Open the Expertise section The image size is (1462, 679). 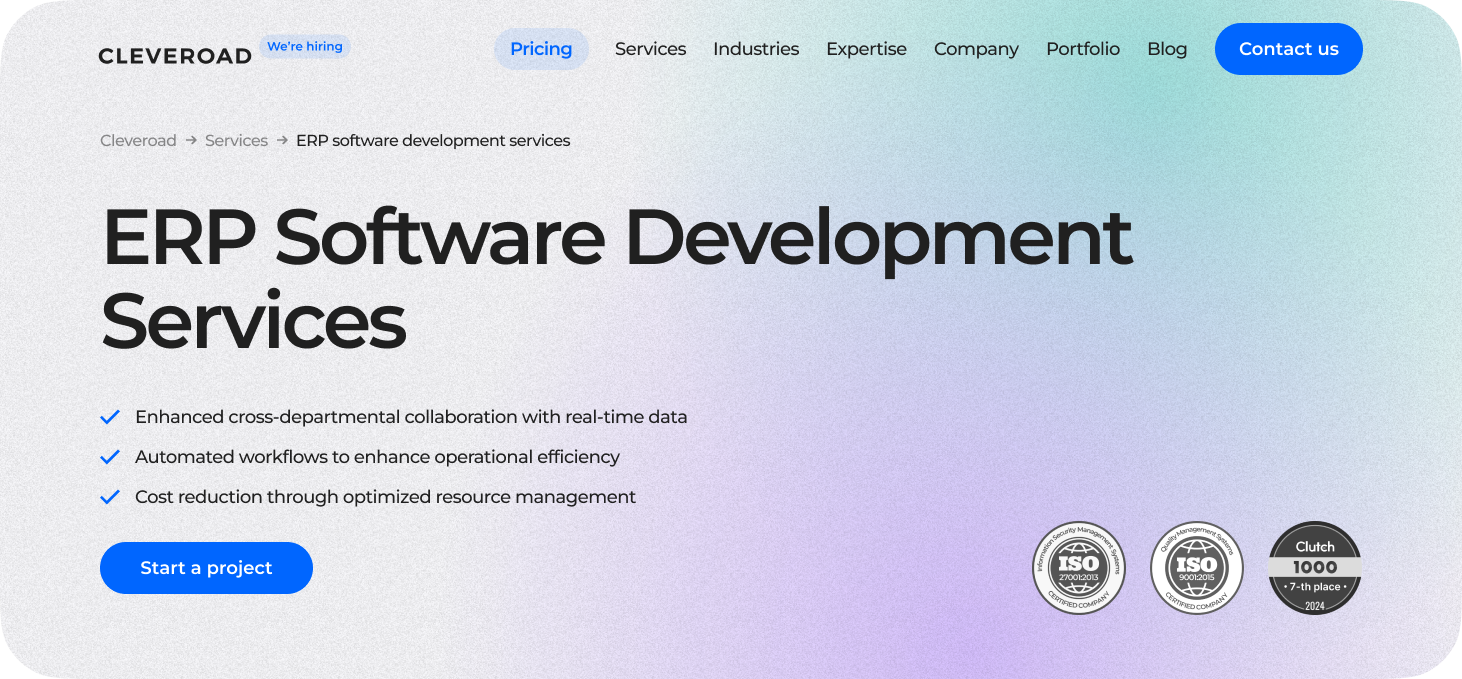(x=866, y=48)
